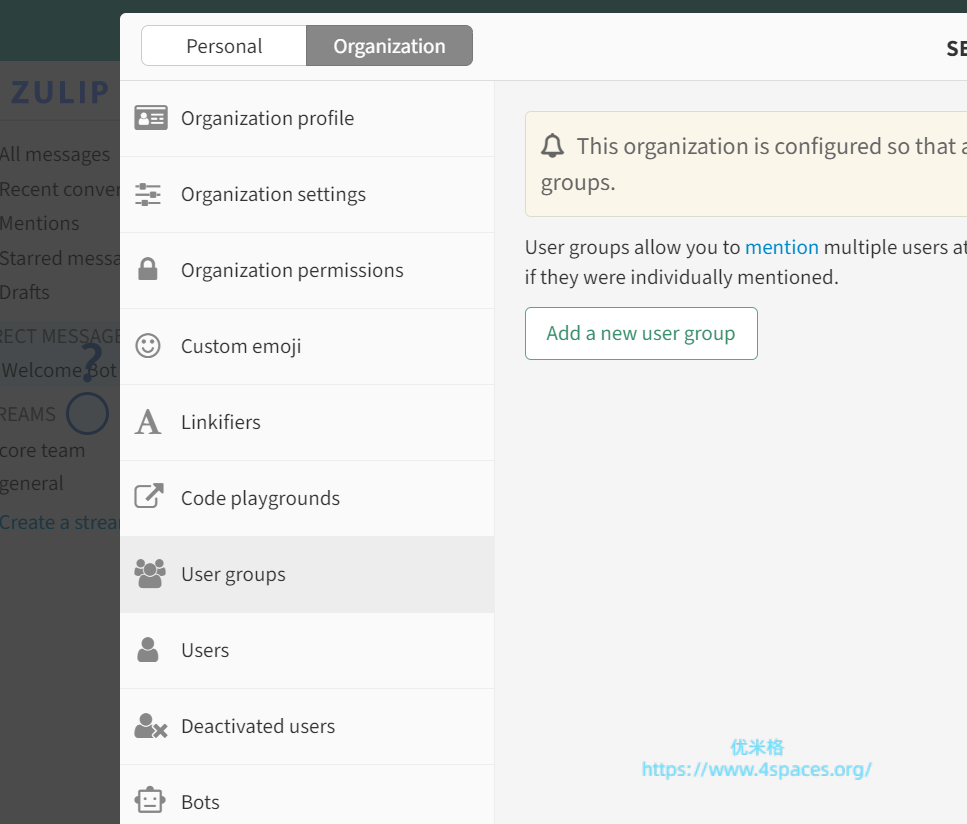Click the Linkifiers letter A icon
This screenshot has height=824, width=967.
click(x=148, y=422)
